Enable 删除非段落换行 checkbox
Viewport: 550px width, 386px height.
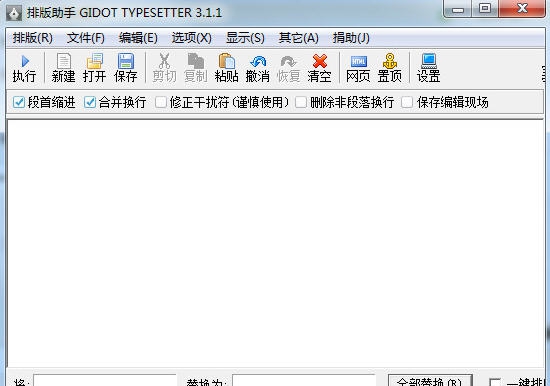[301, 102]
